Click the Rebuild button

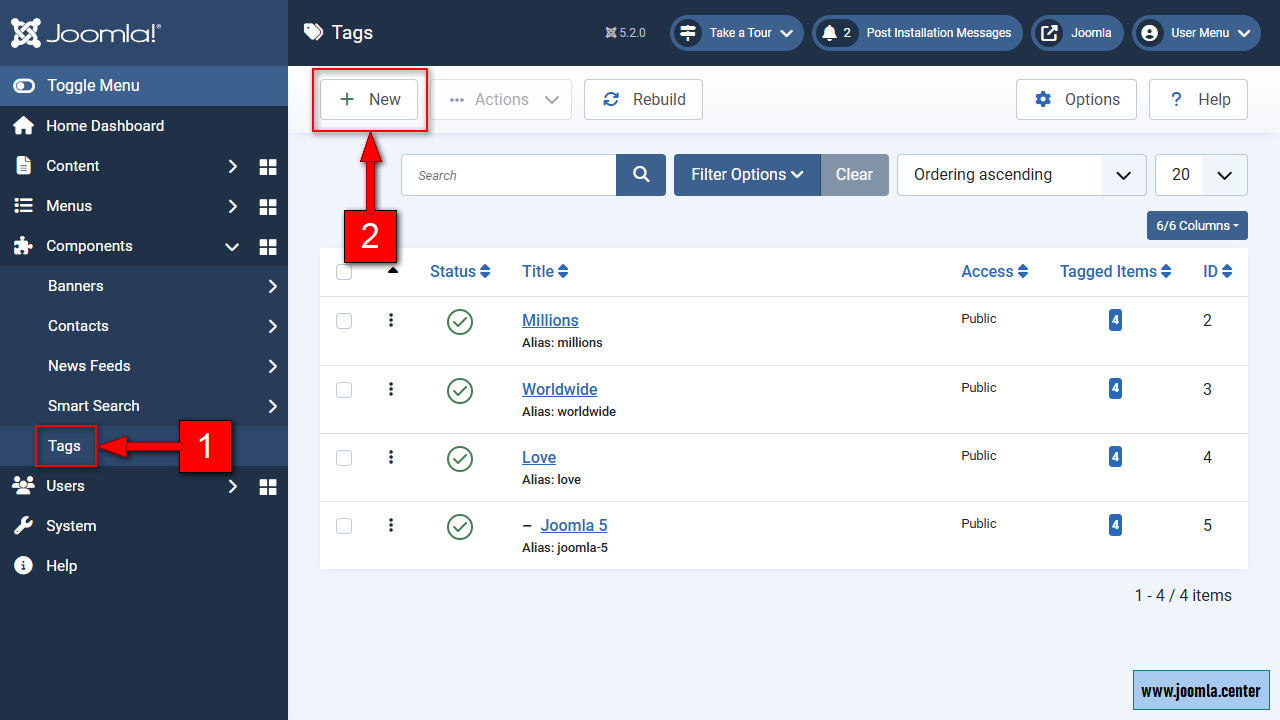click(x=643, y=100)
